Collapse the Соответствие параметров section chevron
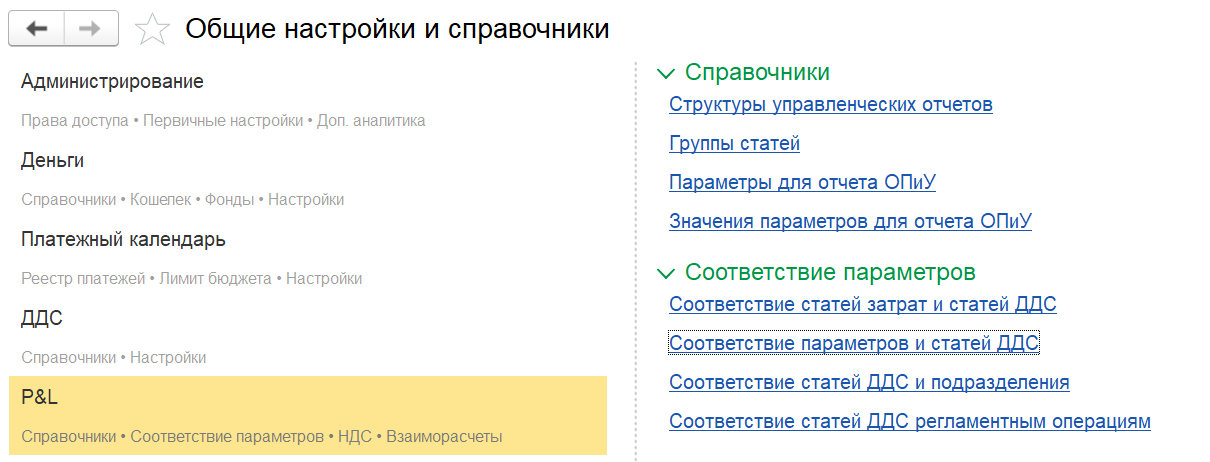This screenshot has height=462, width=1210. pyautogui.click(x=665, y=273)
